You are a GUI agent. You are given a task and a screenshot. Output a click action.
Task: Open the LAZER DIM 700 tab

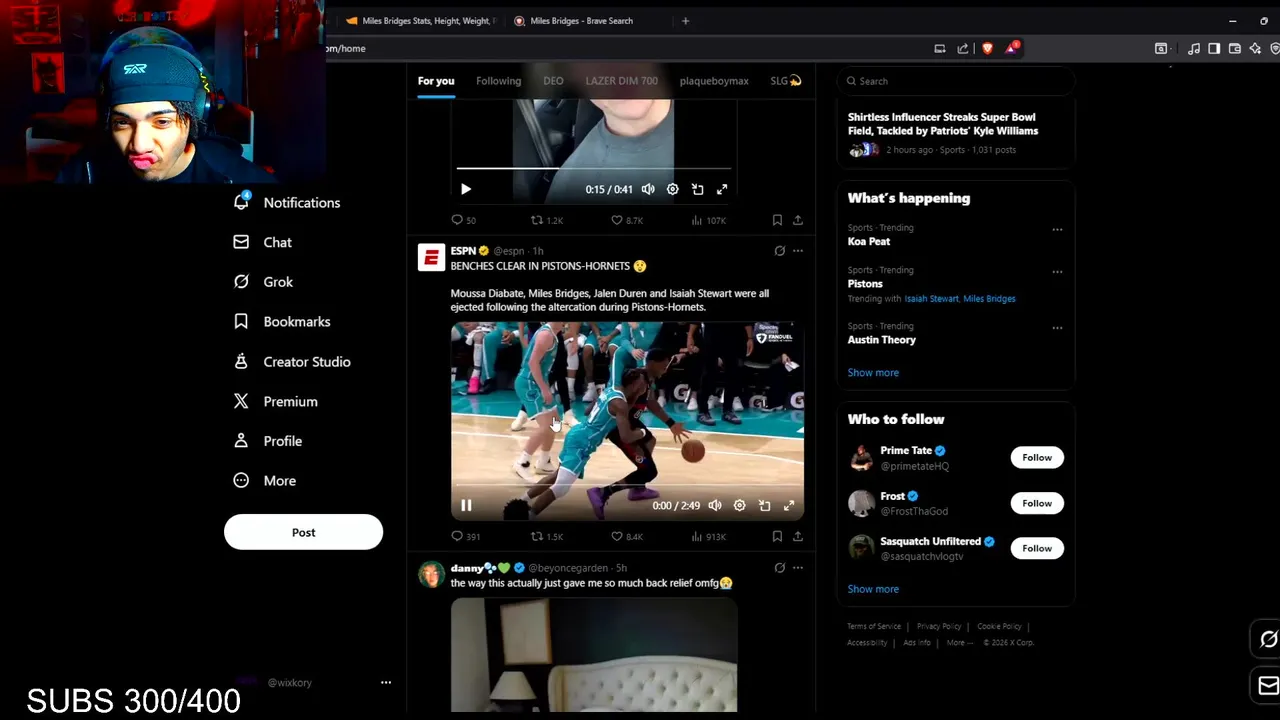coord(621,81)
